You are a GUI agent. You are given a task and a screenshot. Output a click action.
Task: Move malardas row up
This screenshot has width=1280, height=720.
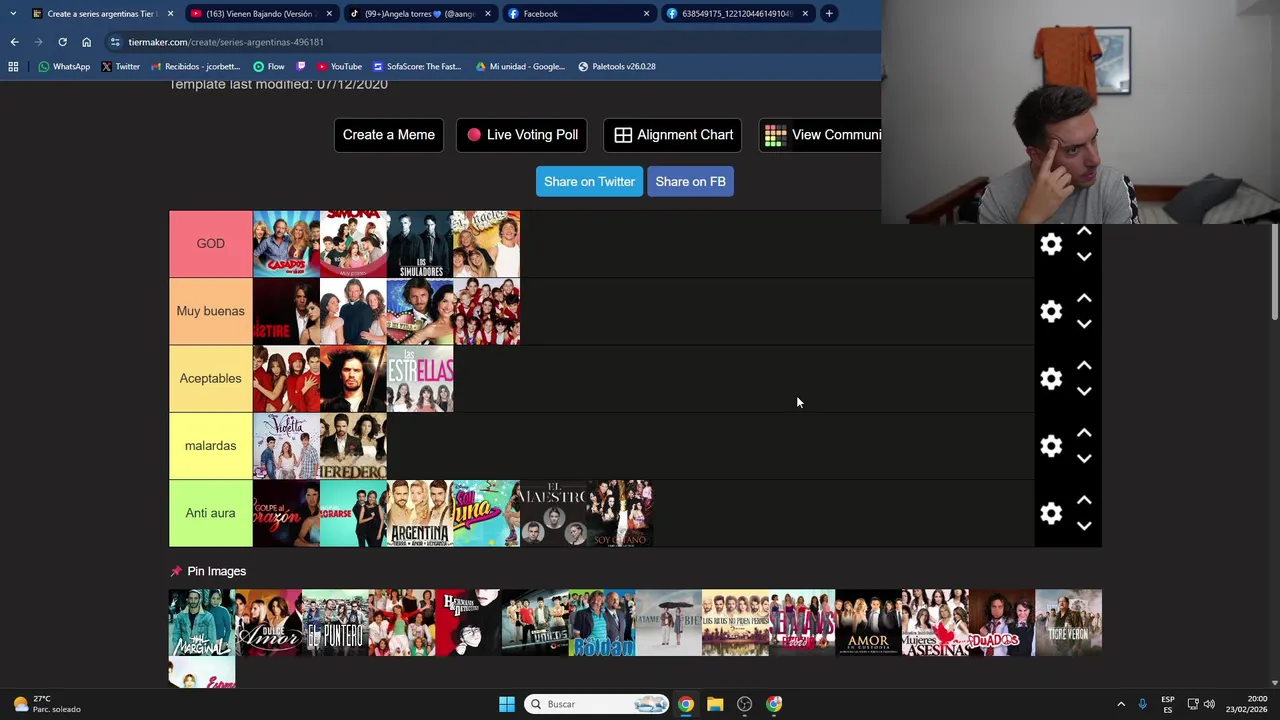(1084, 433)
